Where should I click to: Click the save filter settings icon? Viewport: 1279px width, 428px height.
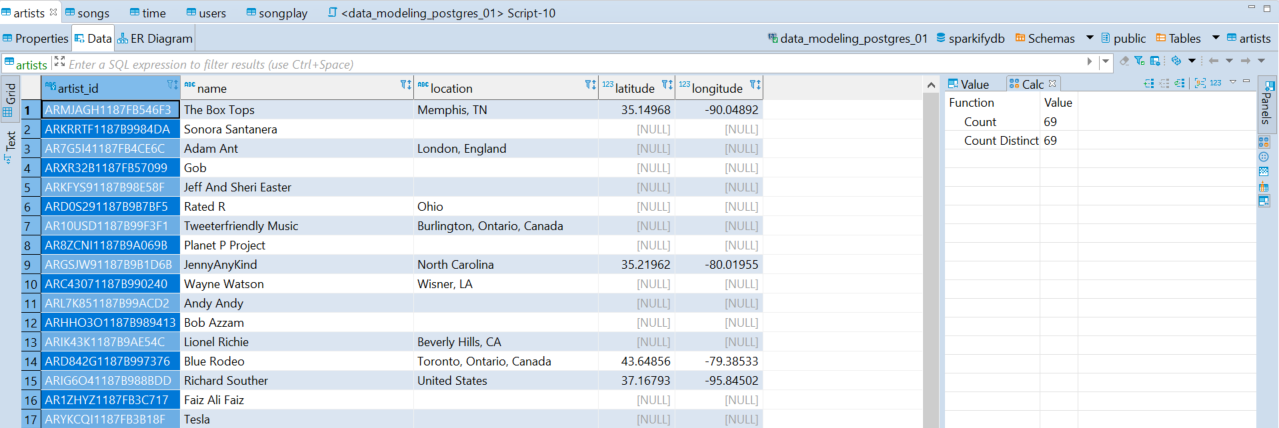(x=1140, y=62)
